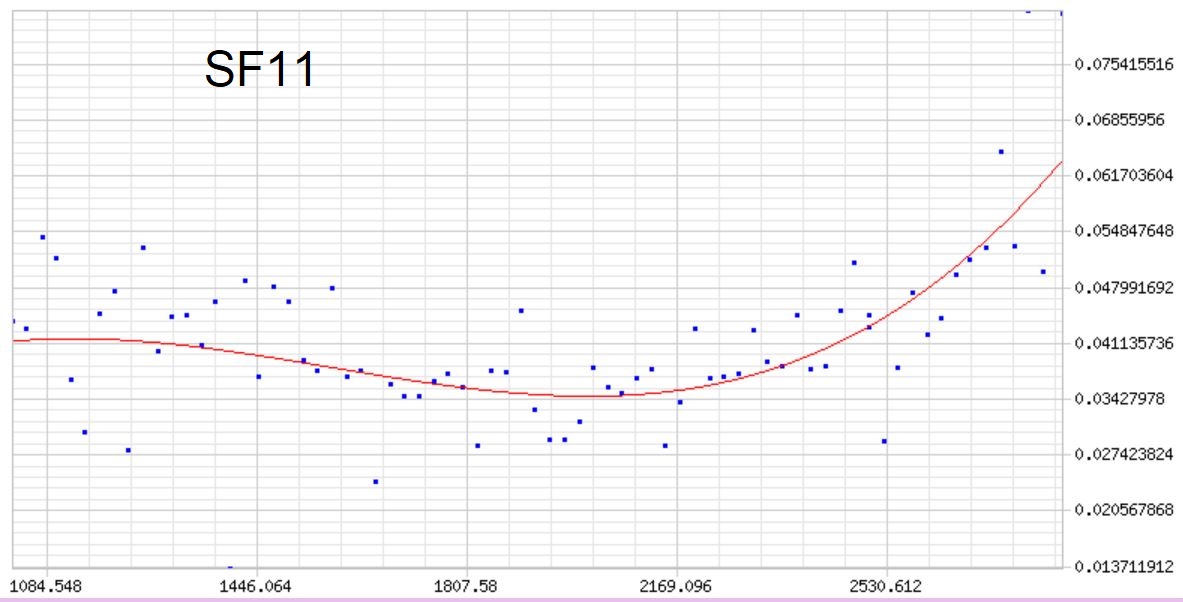Select the 0.013711912 y-axis label
This screenshot has width=1183, height=602.
1123,566
